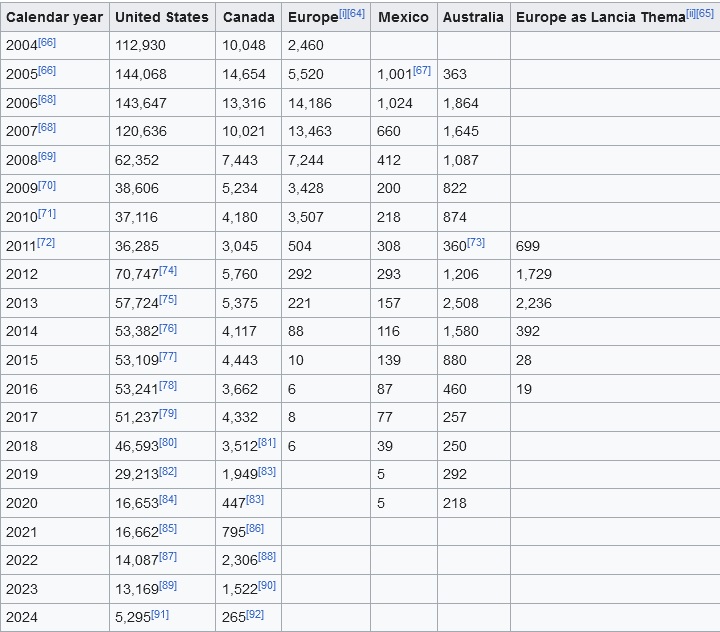Screen dimensions: 720x632
Task: Click citation [78] after 53,241
Action: click(168, 385)
